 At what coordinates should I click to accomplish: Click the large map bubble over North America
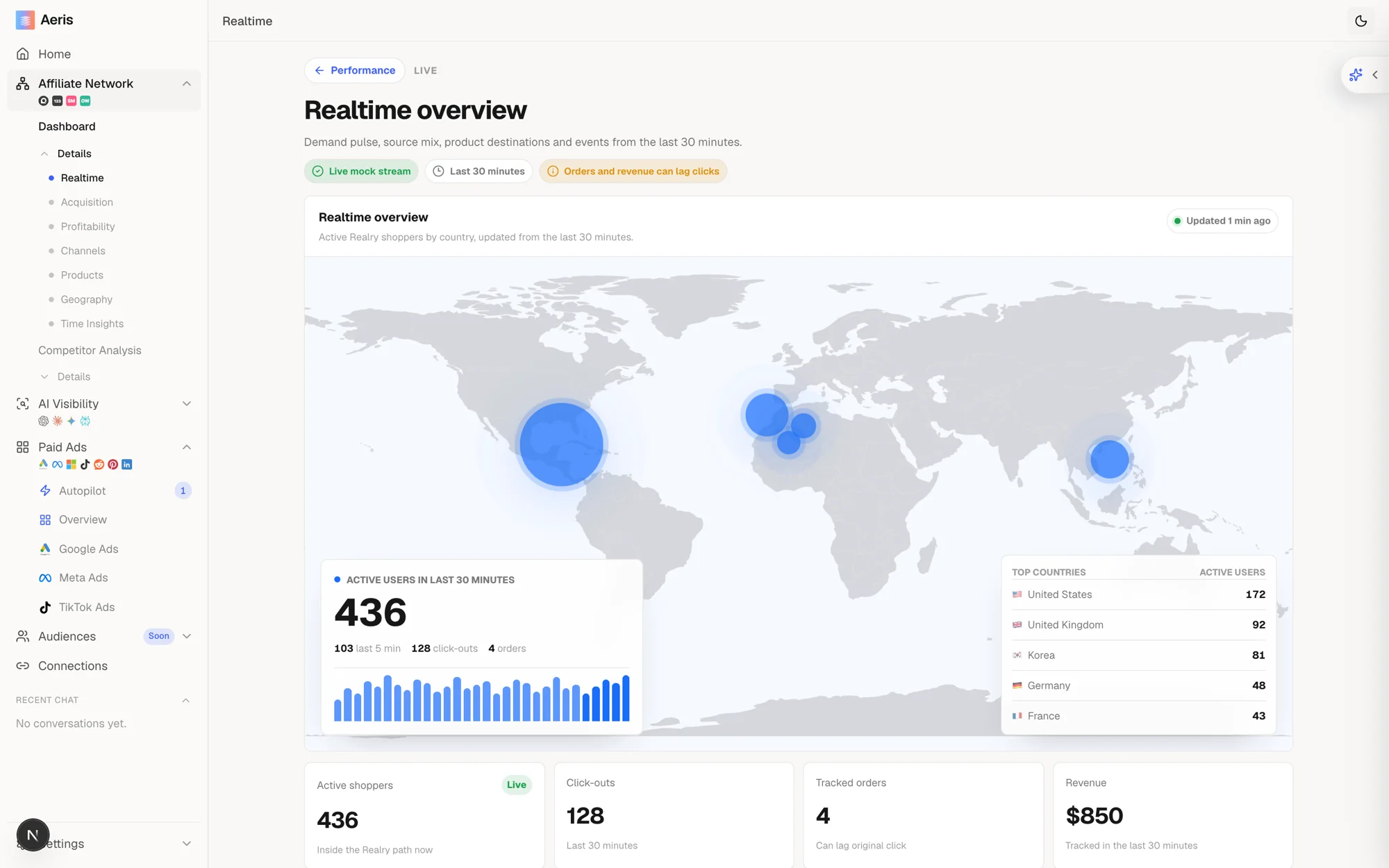pos(561,444)
